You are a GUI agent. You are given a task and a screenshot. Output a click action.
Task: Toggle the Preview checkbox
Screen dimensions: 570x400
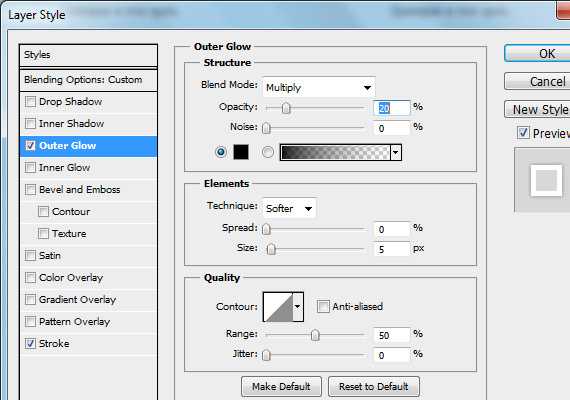click(x=523, y=132)
